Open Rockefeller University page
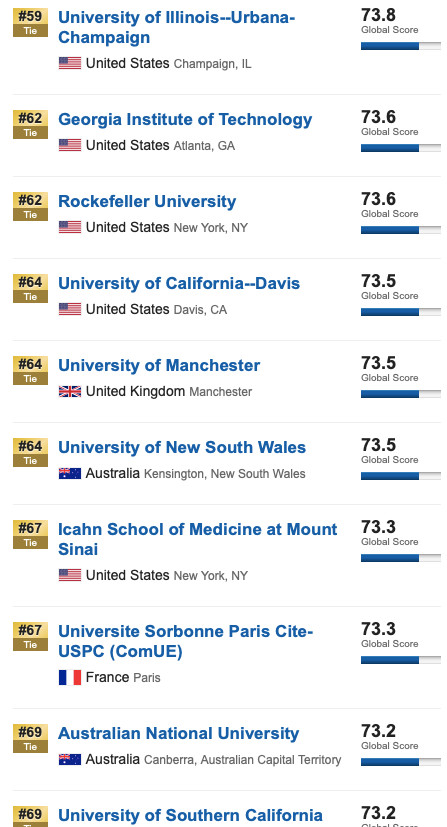This screenshot has height=827, width=447. 147,201
